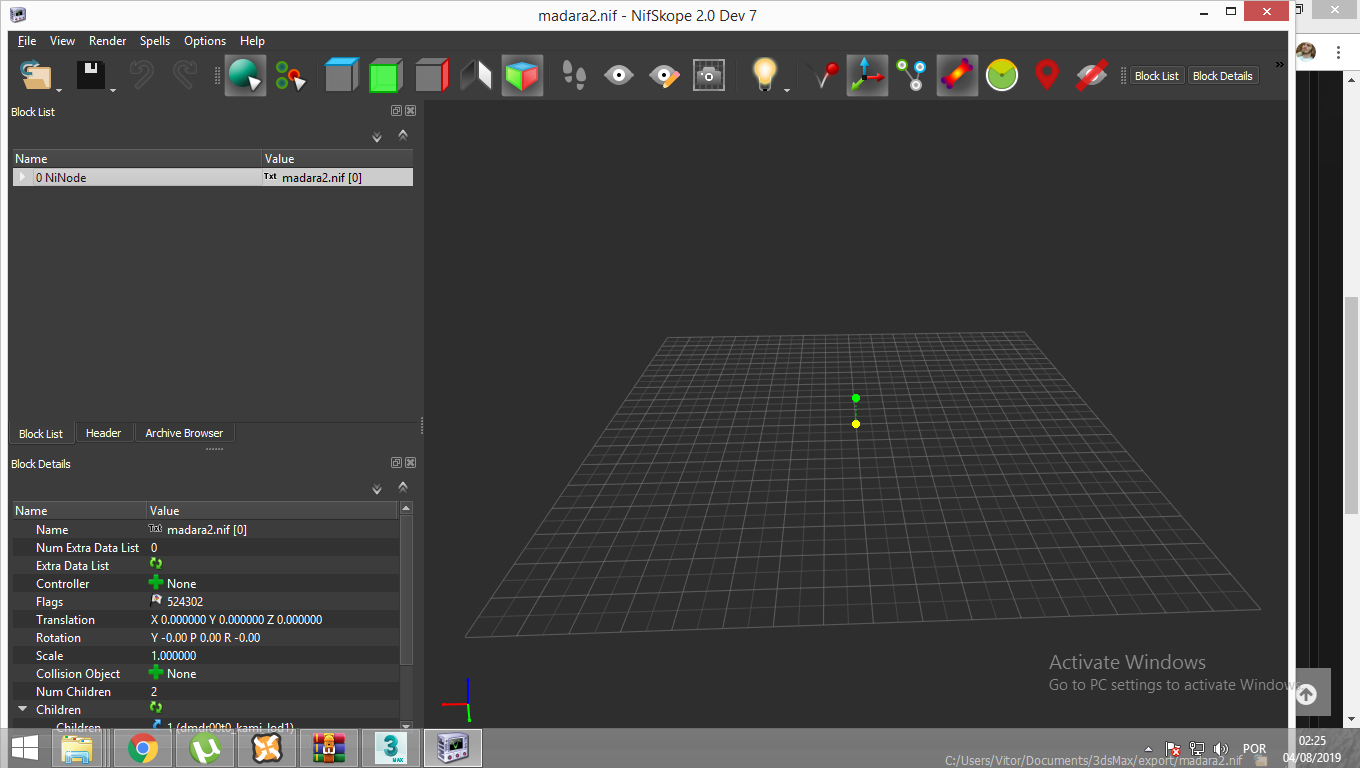Click the Flags value 524302
This screenshot has width=1360, height=768.
point(185,602)
